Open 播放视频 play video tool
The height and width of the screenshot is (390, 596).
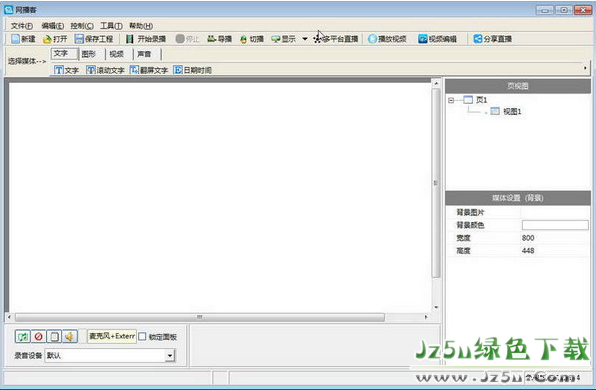pos(372,39)
